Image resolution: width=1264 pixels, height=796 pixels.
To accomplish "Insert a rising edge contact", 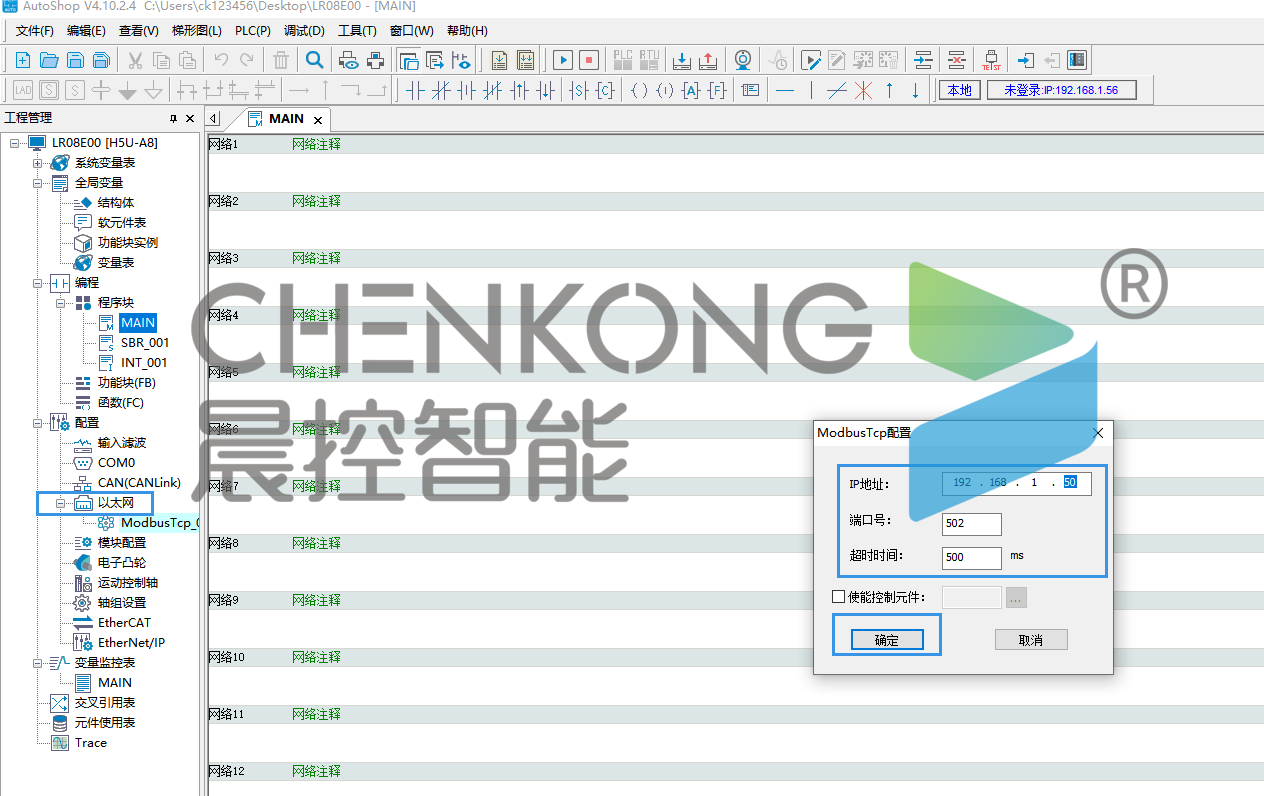I will click(x=519, y=91).
